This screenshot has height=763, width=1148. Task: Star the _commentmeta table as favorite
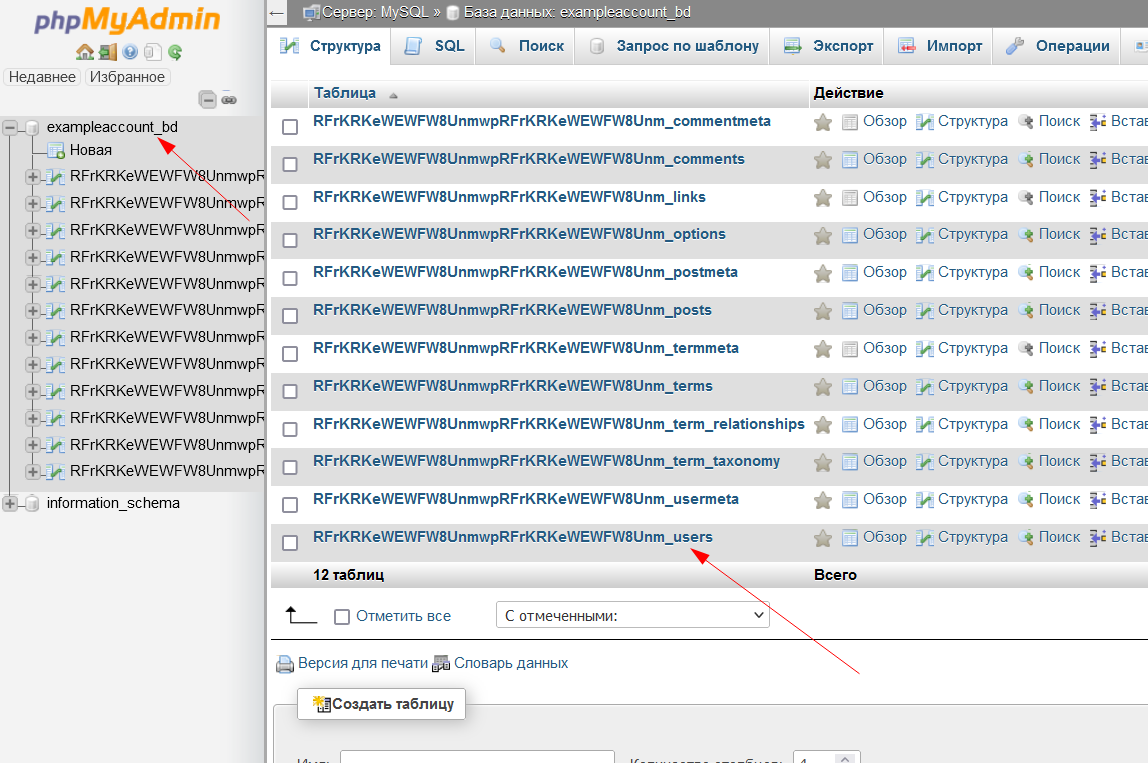tap(823, 122)
